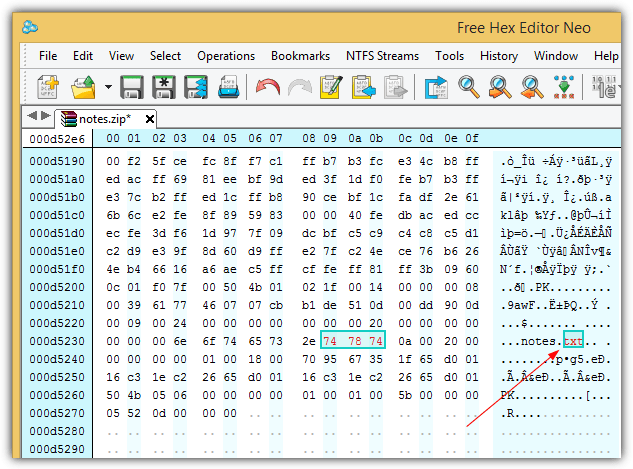Click the left tab scroll arrow
Viewport: 633px width, 469px height.
click(x=31, y=116)
